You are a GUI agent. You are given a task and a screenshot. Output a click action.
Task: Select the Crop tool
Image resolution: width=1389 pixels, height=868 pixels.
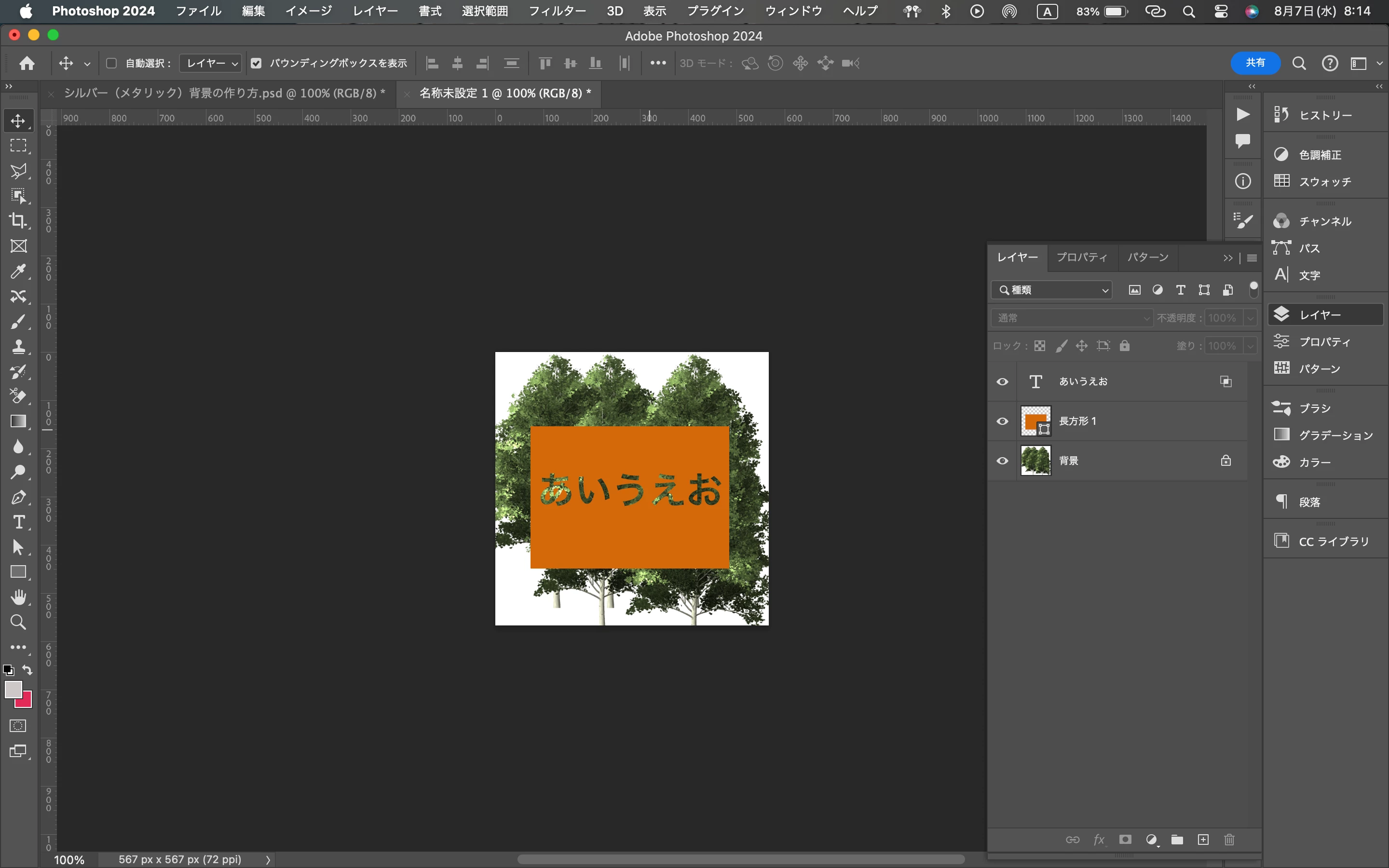click(18, 221)
